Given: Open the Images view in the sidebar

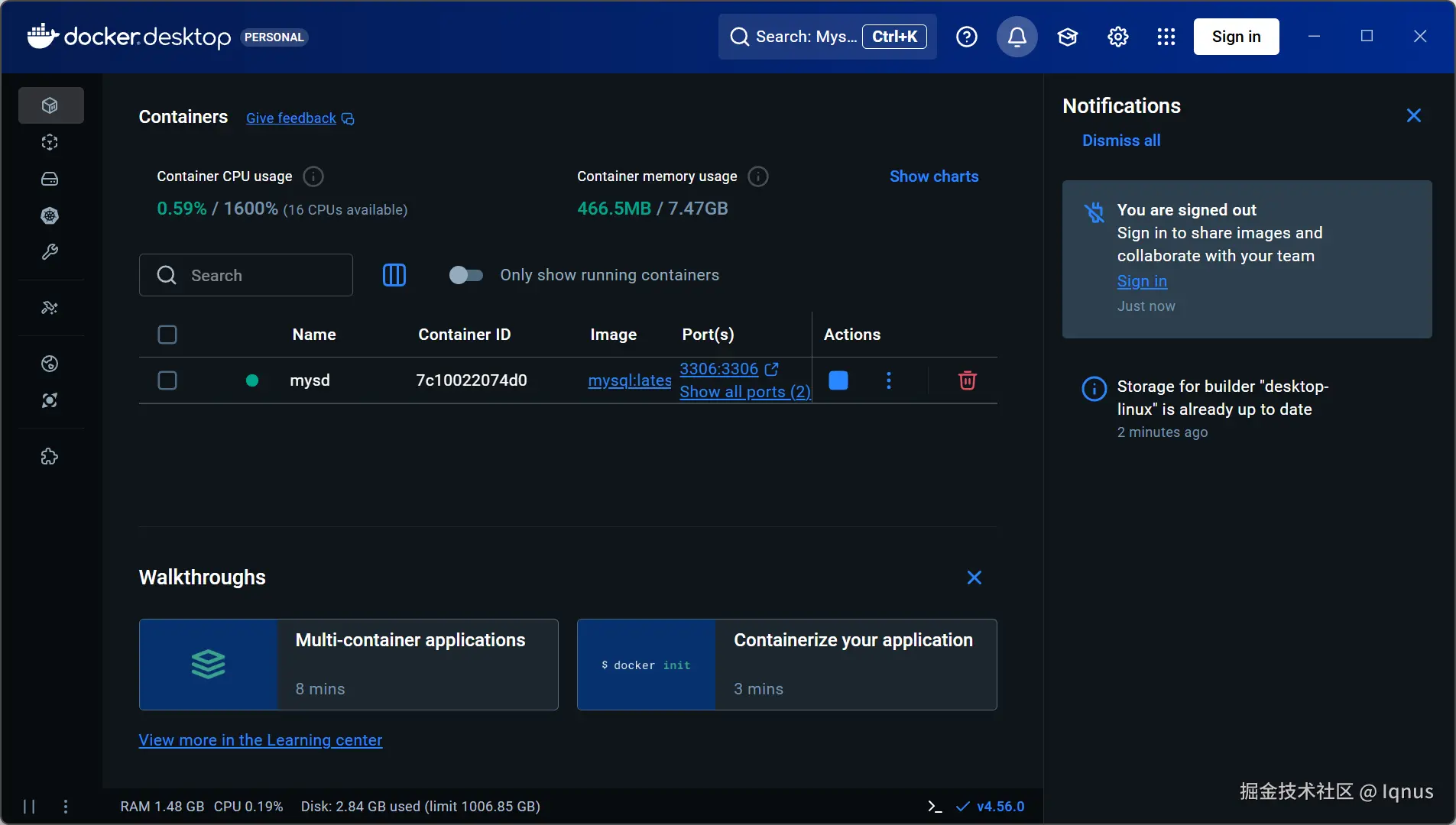Looking at the screenshot, I should pos(50,142).
